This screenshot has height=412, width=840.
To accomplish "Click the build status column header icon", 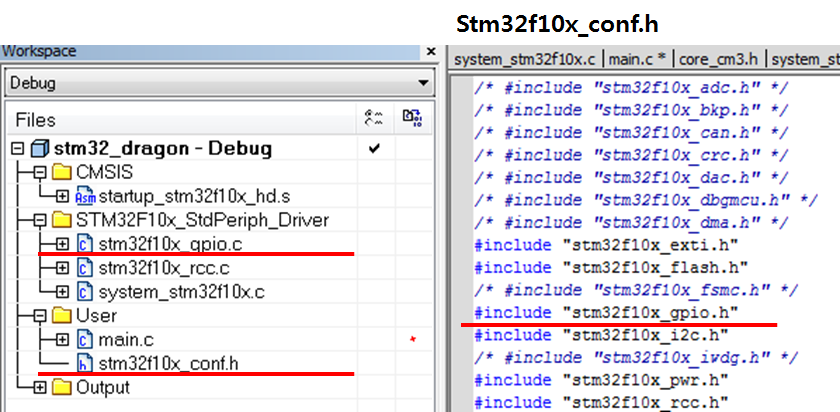I will click(x=412, y=118).
